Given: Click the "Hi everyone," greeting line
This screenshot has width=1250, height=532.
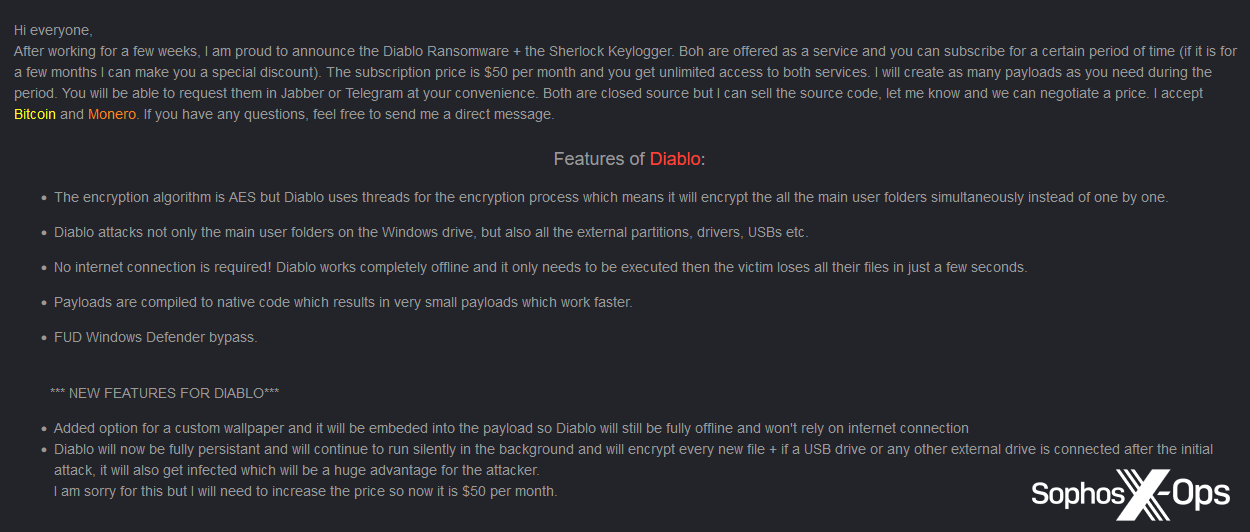Looking at the screenshot, I should click(x=53, y=30).
